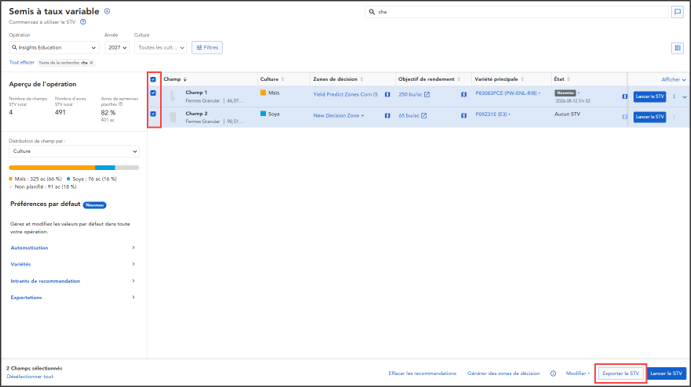Open P09231E (E3) variety dropdown for Champ 2

(493, 114)
